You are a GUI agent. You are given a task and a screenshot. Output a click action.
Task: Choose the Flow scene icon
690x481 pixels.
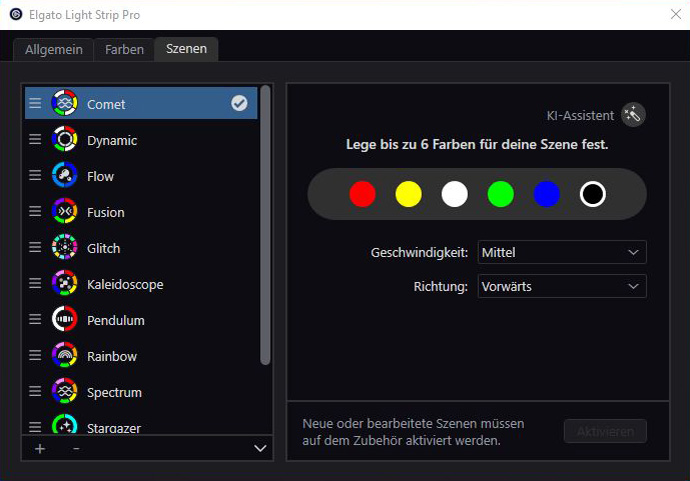(65, 176)
